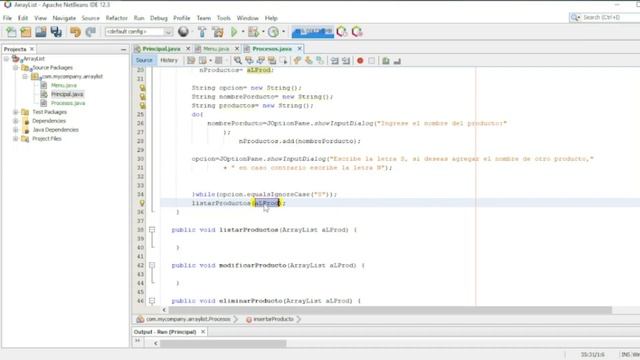
Task: Expand the Java Dependencies node
Action: (x=16, y=130)
